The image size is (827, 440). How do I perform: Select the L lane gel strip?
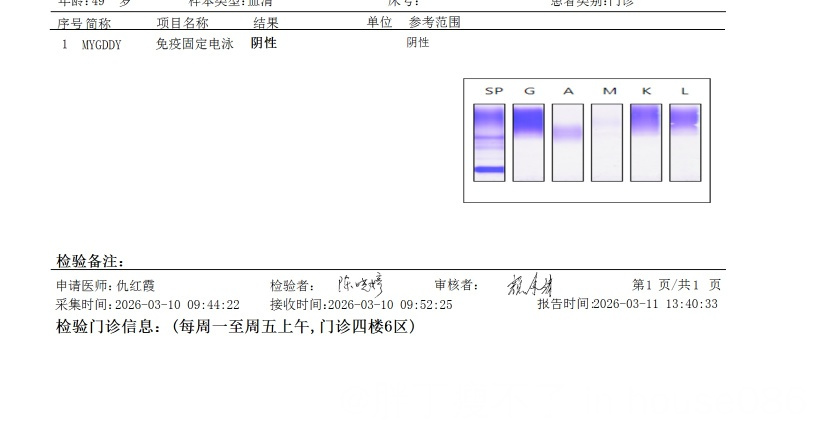[x=685, y=143]
